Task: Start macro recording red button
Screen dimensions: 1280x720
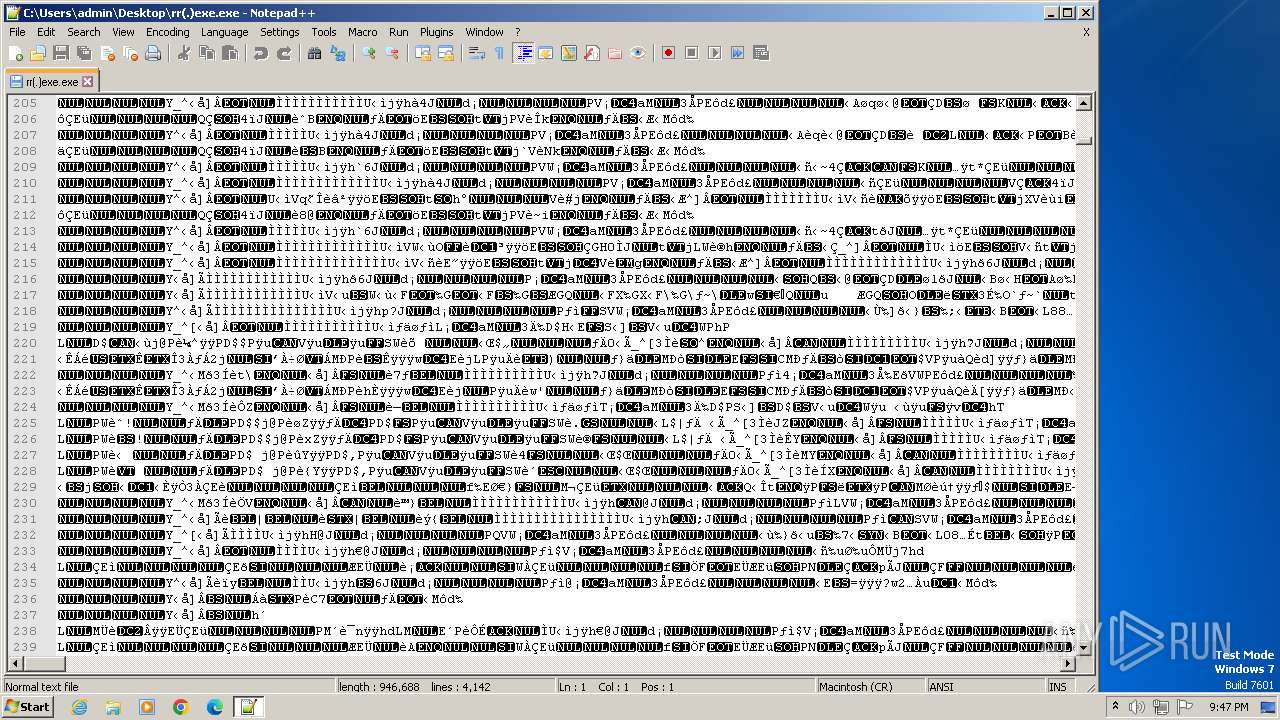Action: coord(668,53)
